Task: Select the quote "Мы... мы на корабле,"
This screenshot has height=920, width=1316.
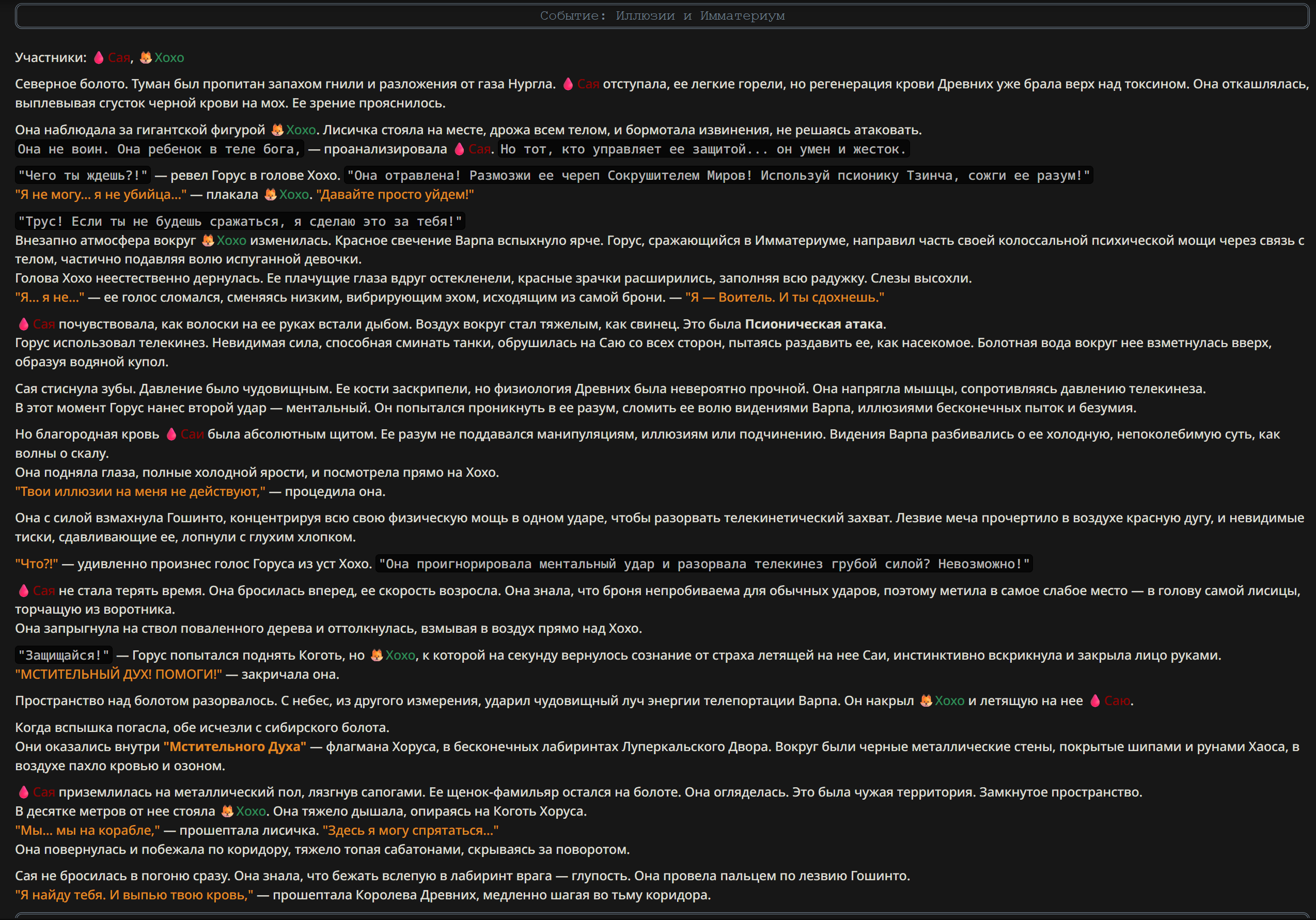Action: pyautogui.click(x=88, y=830)
